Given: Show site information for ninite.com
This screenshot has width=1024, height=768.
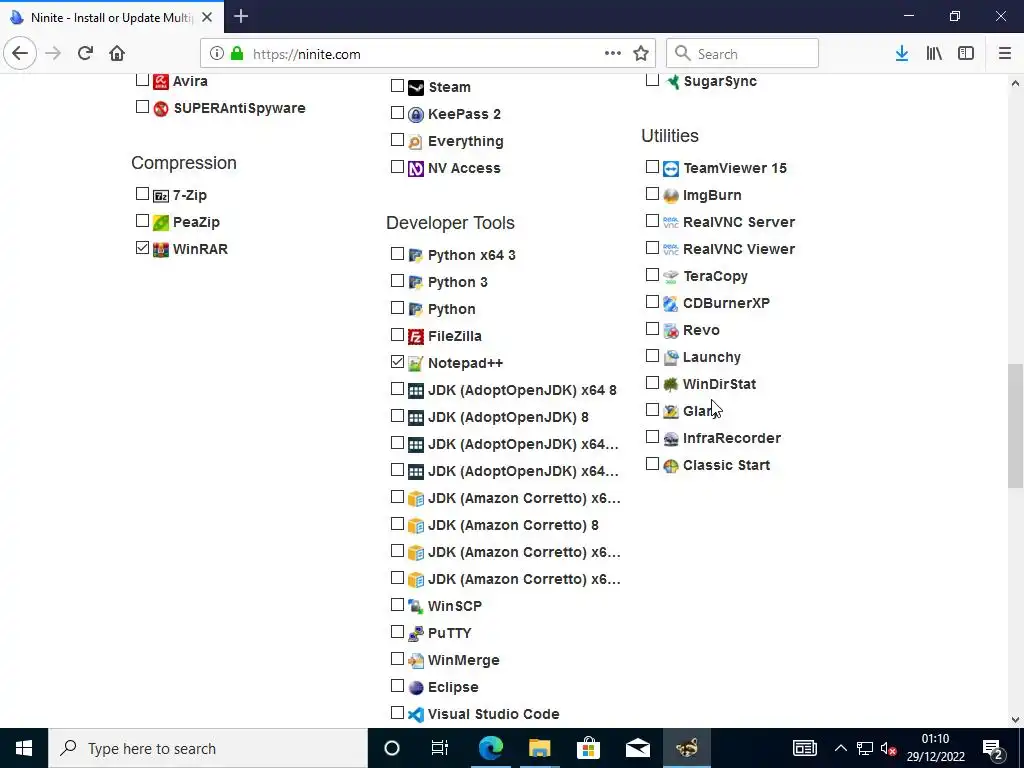Looking at the screenshot, I should coord(217,54).
